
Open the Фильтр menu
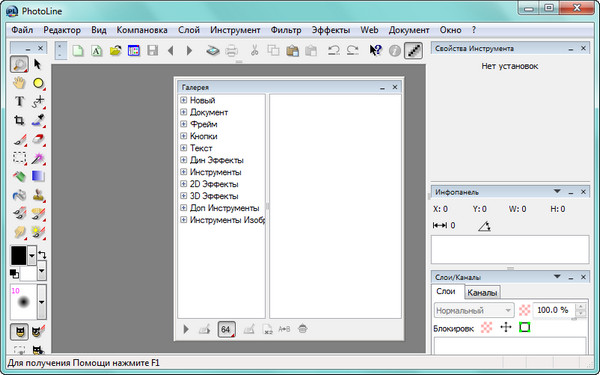pos(285,30)
